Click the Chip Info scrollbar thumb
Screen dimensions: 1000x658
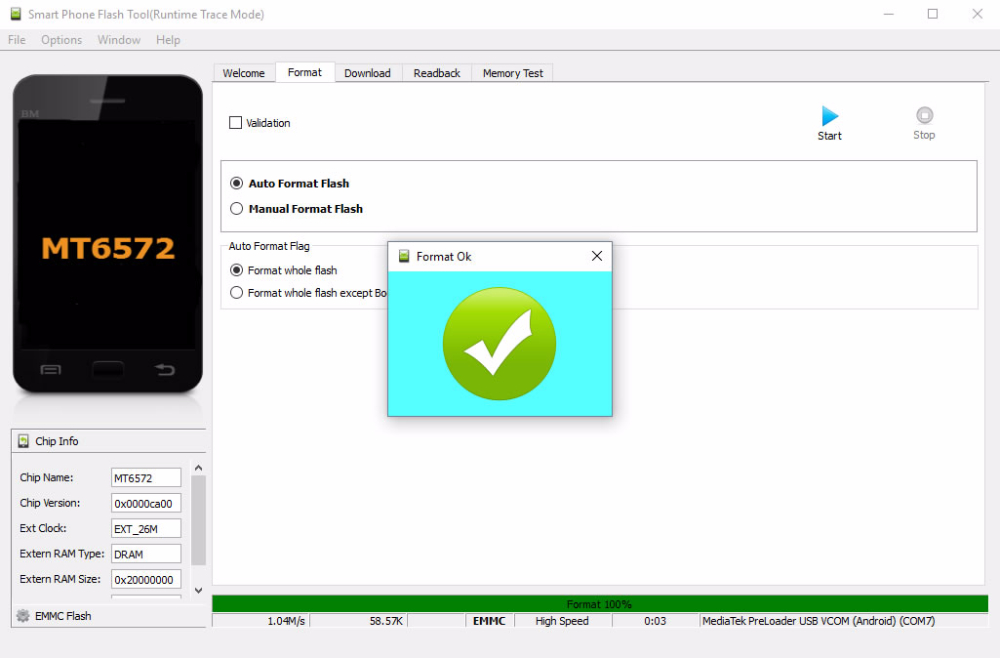(x=198, y=520)
